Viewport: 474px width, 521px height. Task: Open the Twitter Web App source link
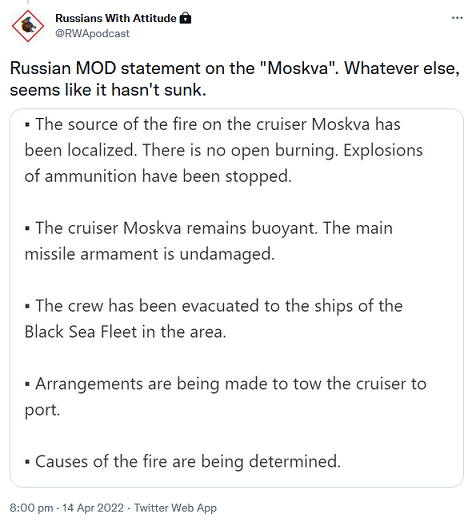[x=175, y=508]
